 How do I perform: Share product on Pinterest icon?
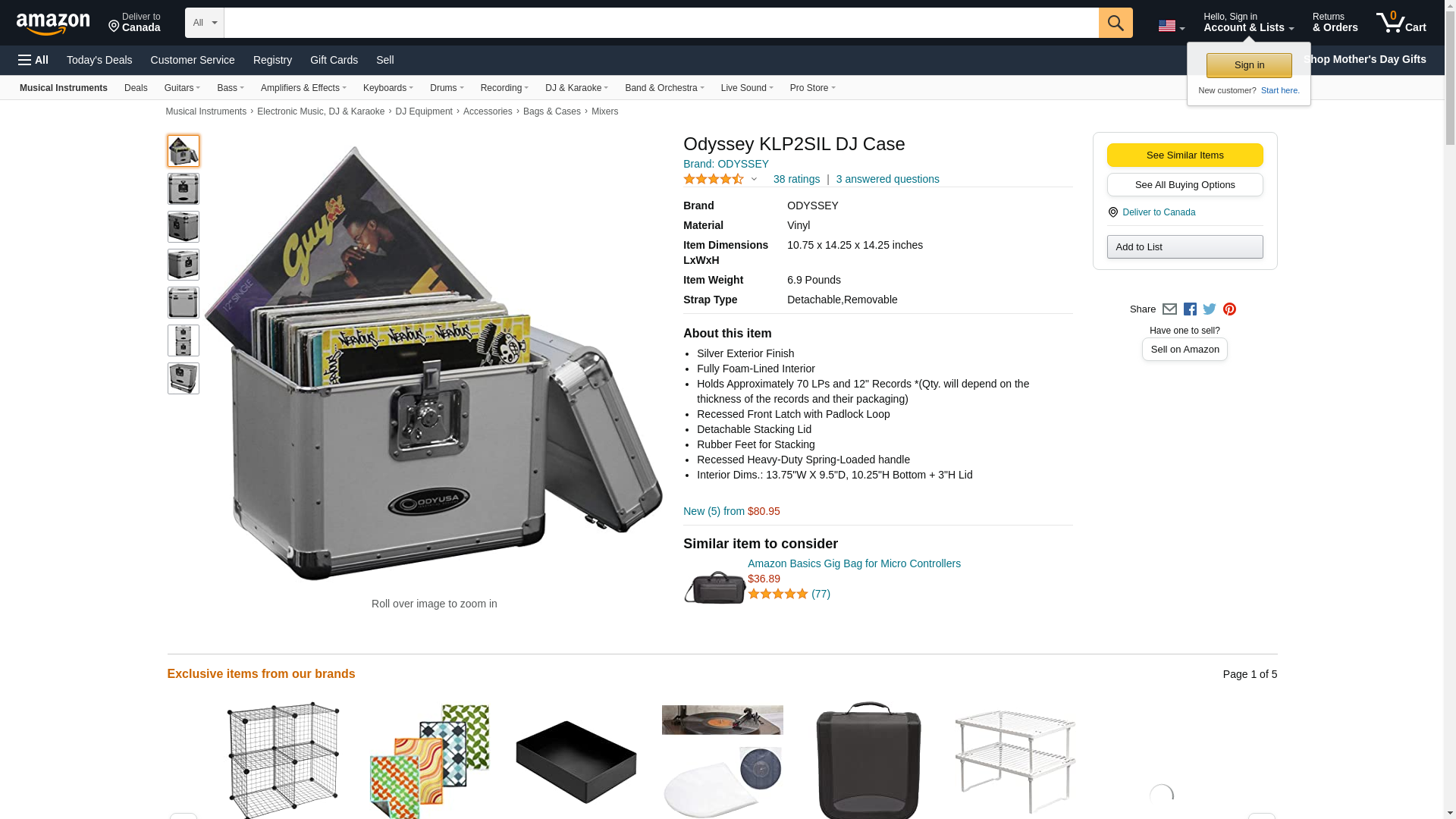(x=1229, y=309)
